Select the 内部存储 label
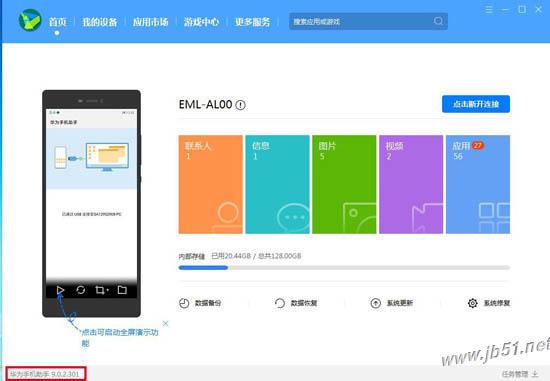This screenshot has width=550, height=381. click(x=192, y=256)
